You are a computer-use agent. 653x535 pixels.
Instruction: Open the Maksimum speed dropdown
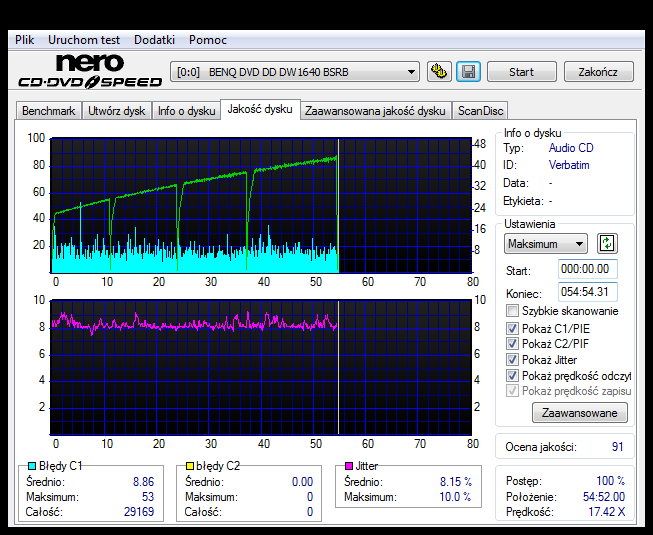546,244
